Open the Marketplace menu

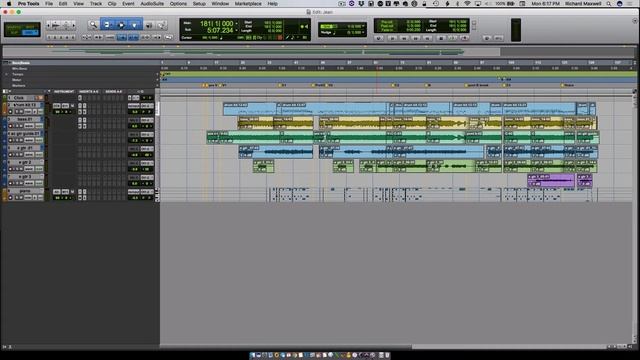[x=248, y=4]
